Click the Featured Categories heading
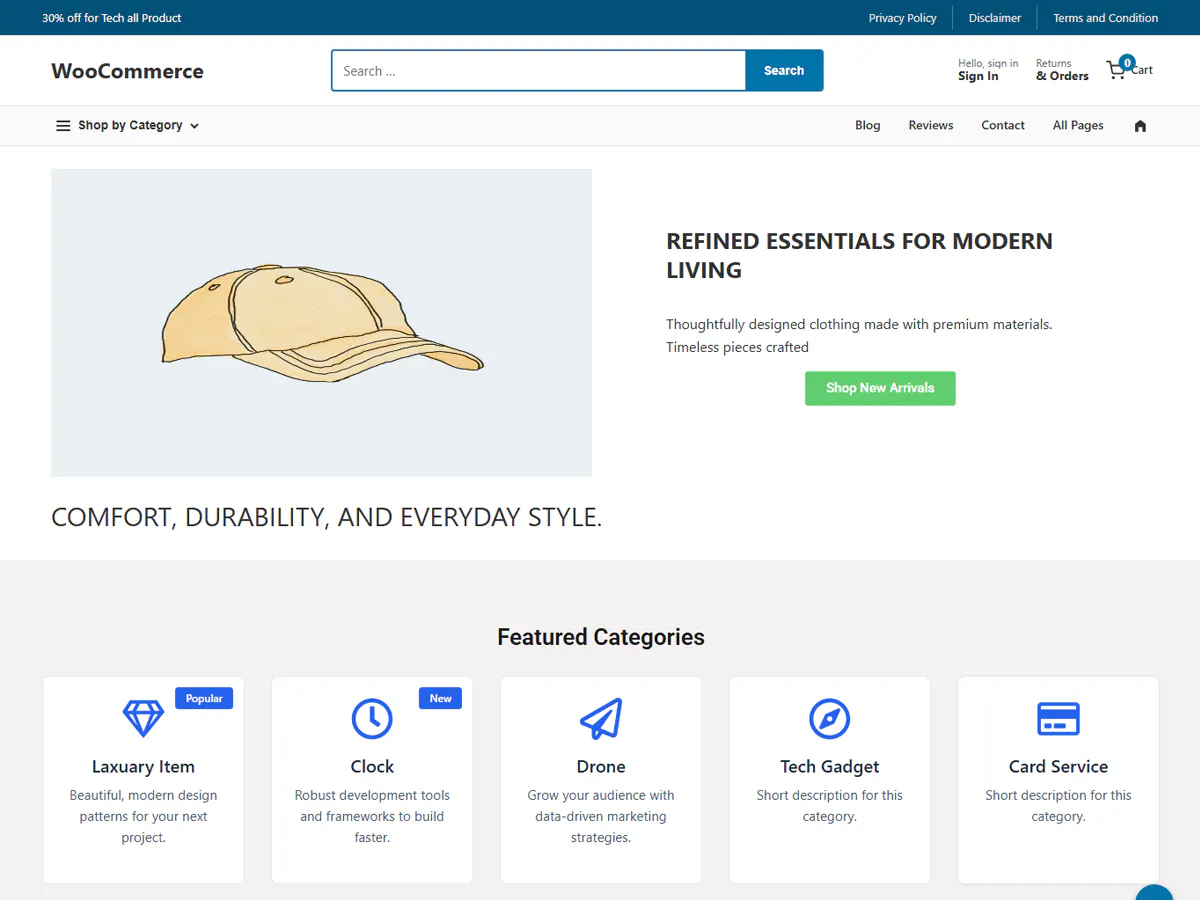Image resolution: width=1200 pixels, height=900 pixels. point(601,637)
